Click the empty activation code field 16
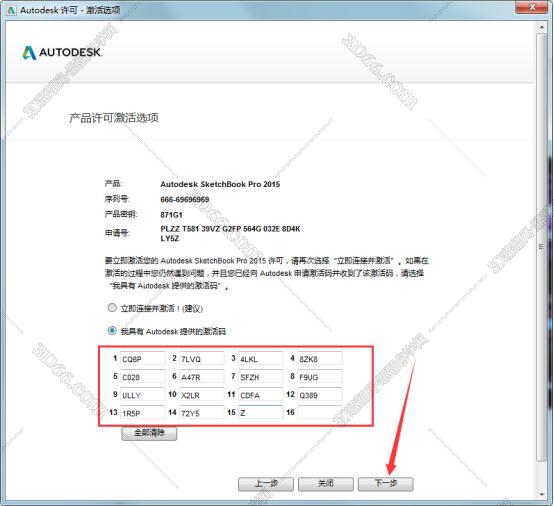The width and height of the screenshot is (554, 506). click(320, 412)
